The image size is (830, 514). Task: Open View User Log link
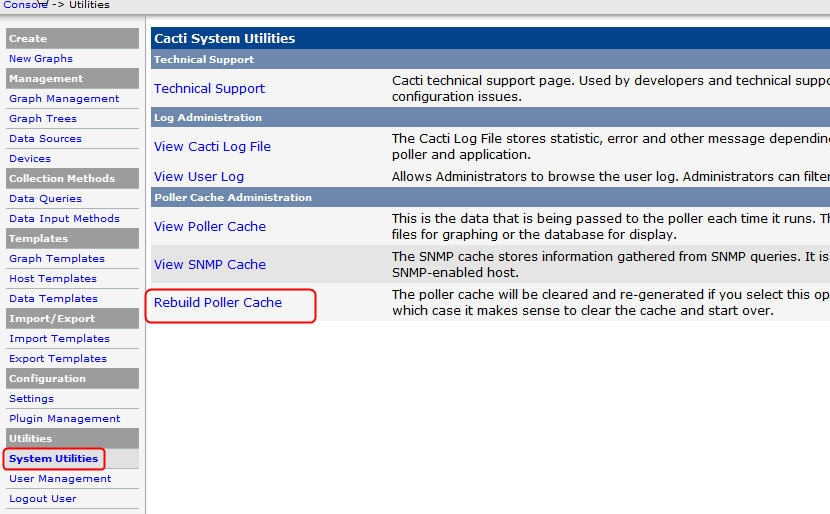point(199,176)
